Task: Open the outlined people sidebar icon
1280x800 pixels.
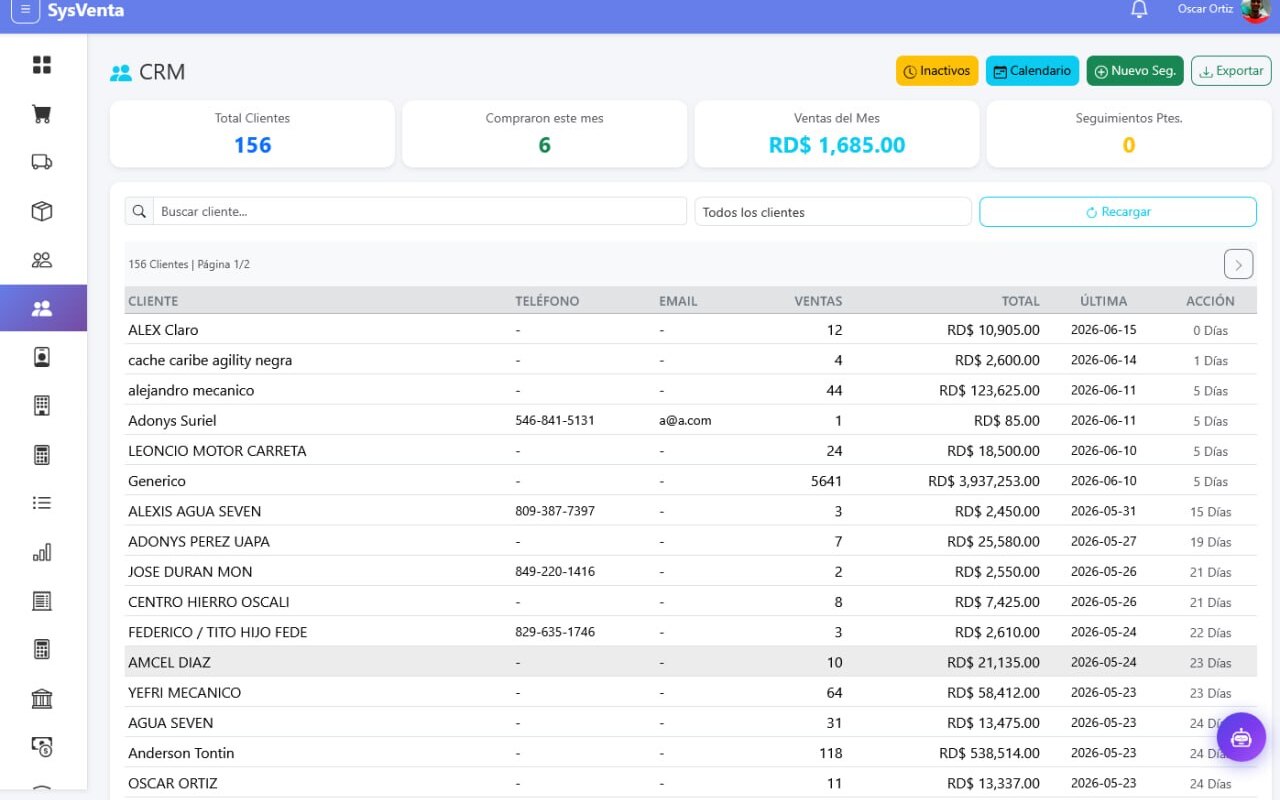Action: point(42,260)
